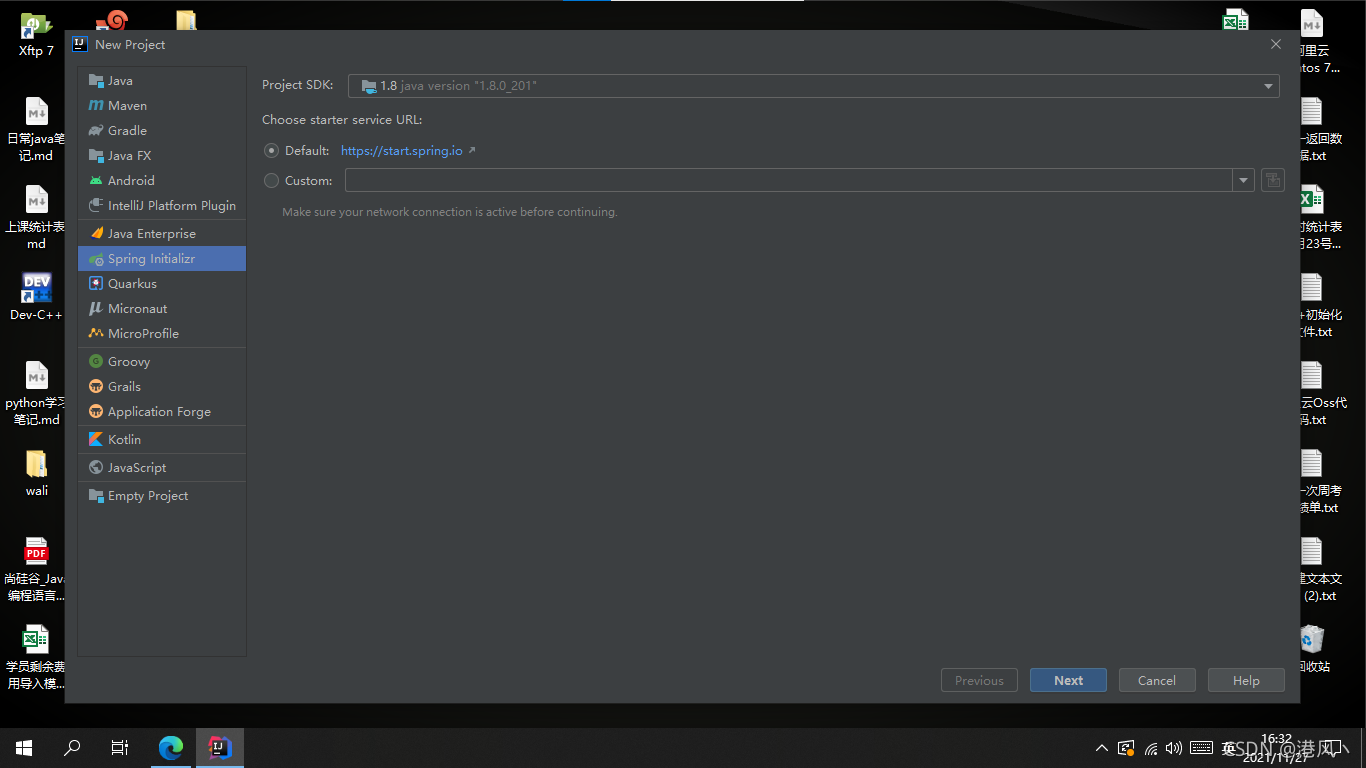
Task: Open the https://start.spring.io link
Action: 402,151
